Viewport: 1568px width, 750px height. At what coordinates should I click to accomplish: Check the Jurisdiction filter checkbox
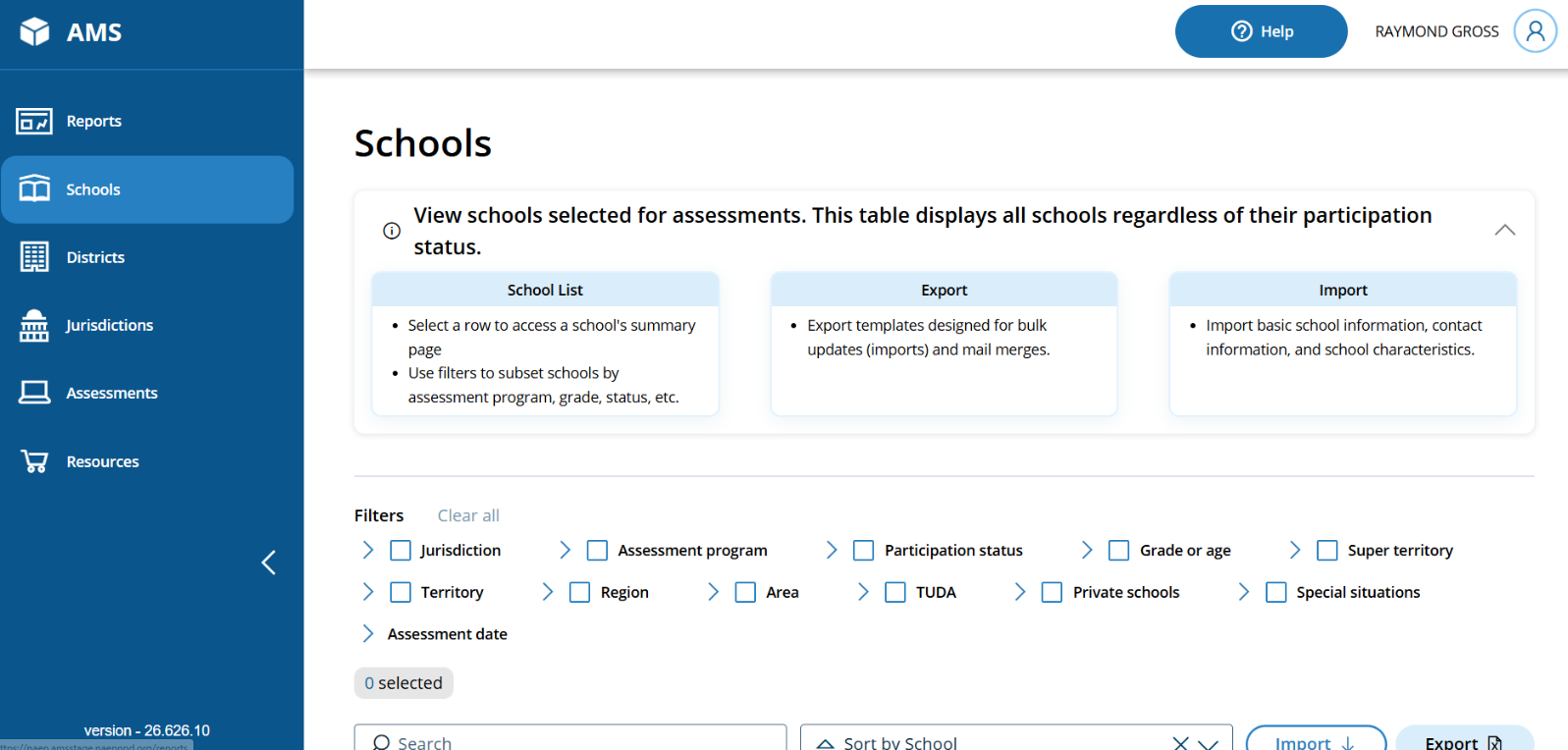click(401, 551)
